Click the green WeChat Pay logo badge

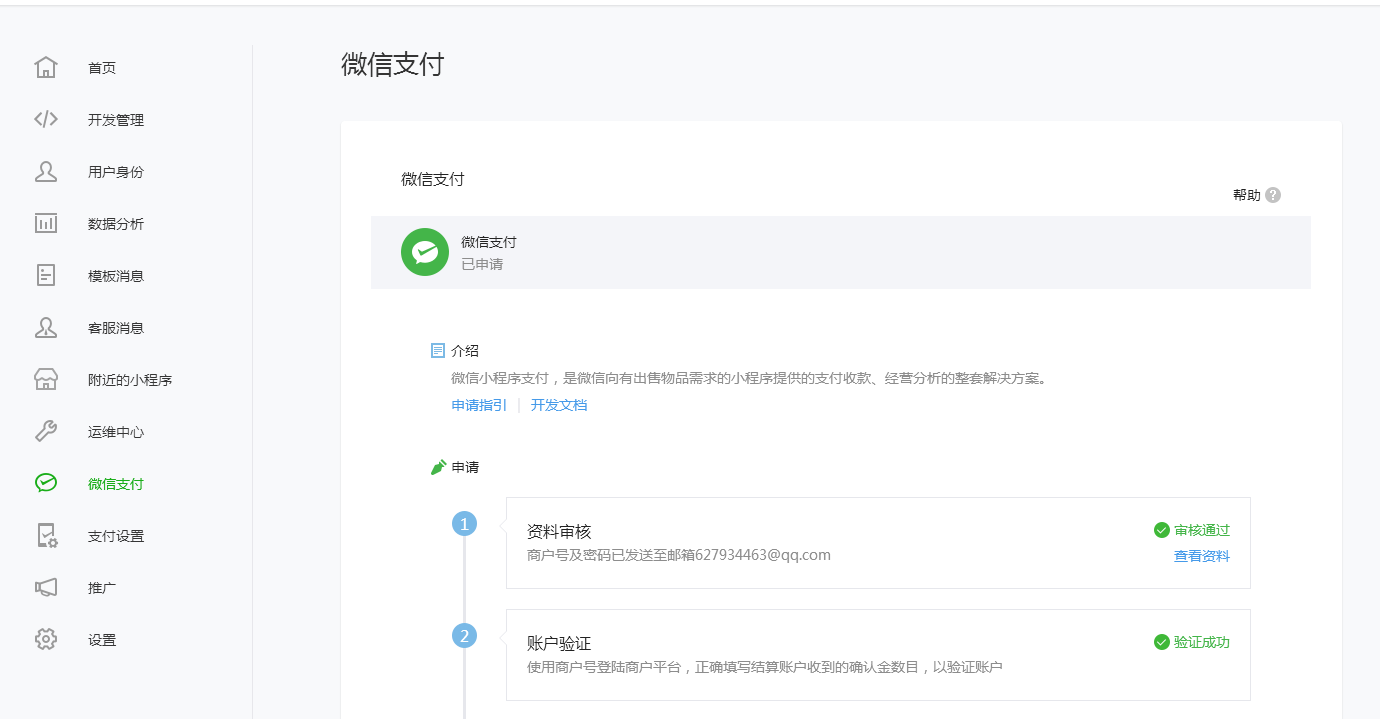424,252
